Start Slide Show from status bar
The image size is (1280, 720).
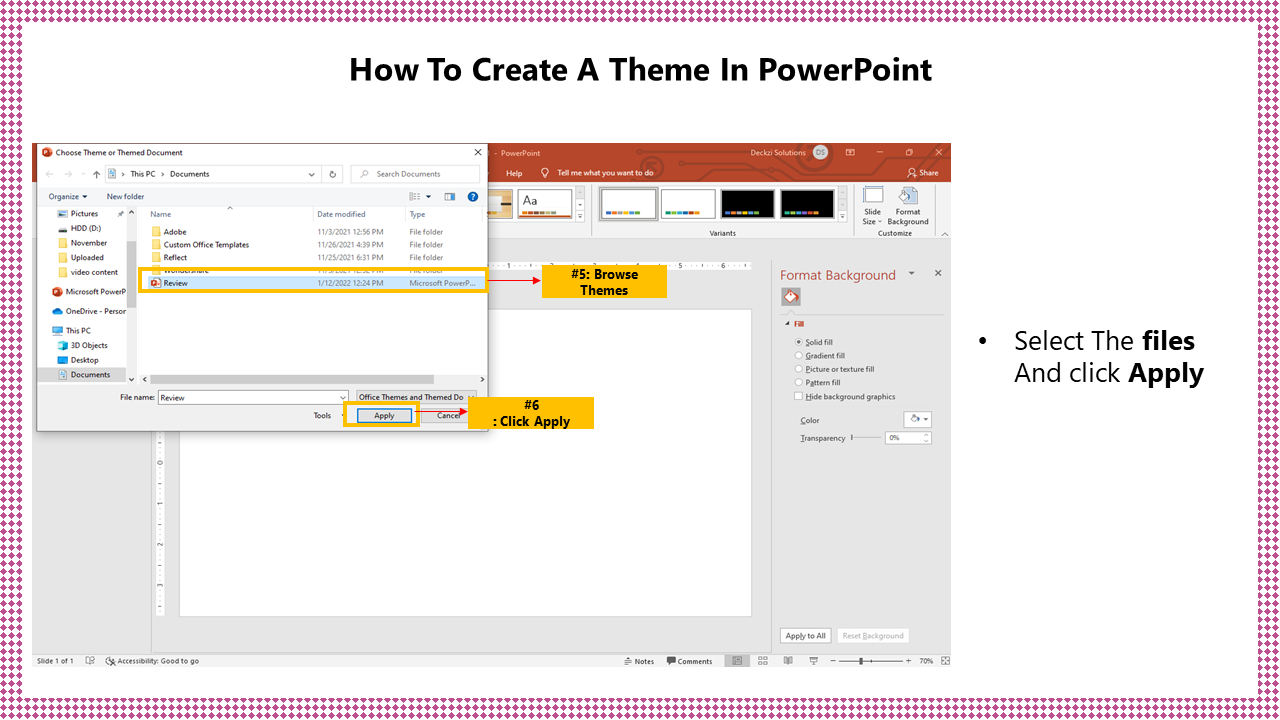pyautogui.click(x=813, y=661)
